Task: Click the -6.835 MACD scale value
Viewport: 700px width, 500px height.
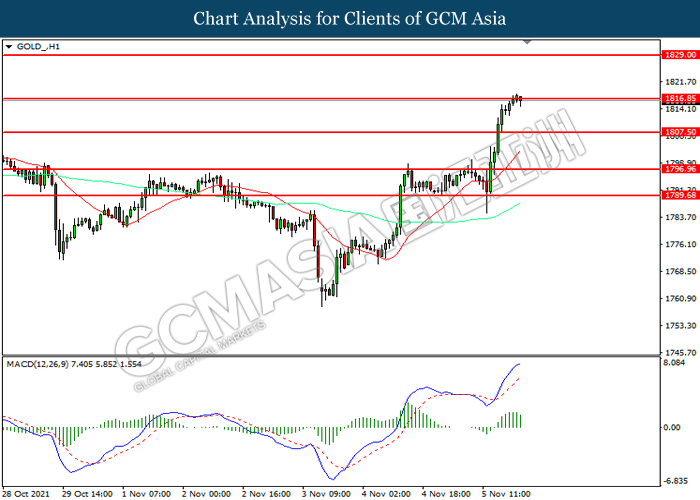Action: point(675,481)
